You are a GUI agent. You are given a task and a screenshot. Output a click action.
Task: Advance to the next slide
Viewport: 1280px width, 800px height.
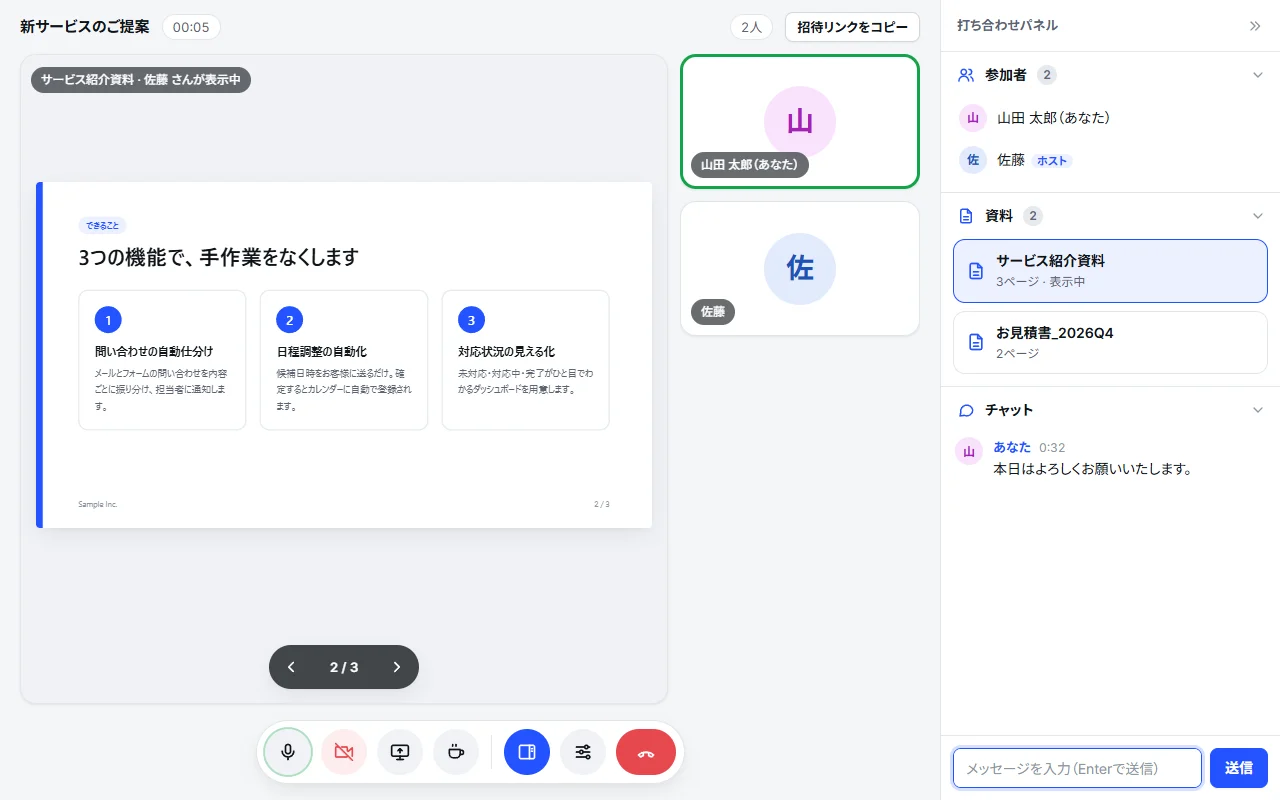coord(397,667)
